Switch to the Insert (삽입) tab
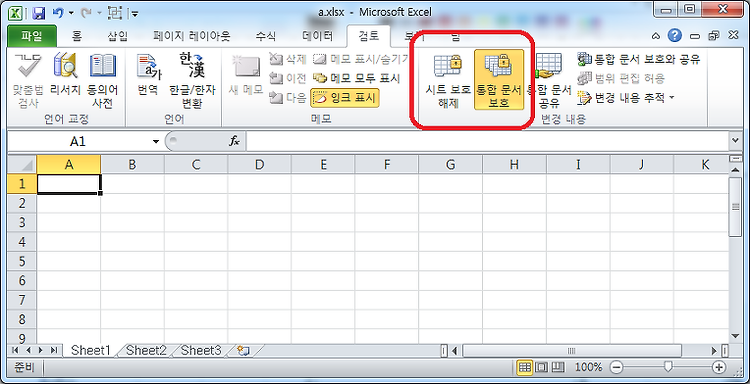 tap(118, 35)
